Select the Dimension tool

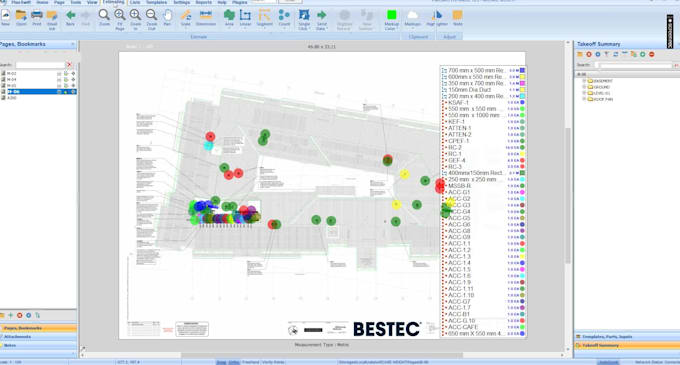206,15
